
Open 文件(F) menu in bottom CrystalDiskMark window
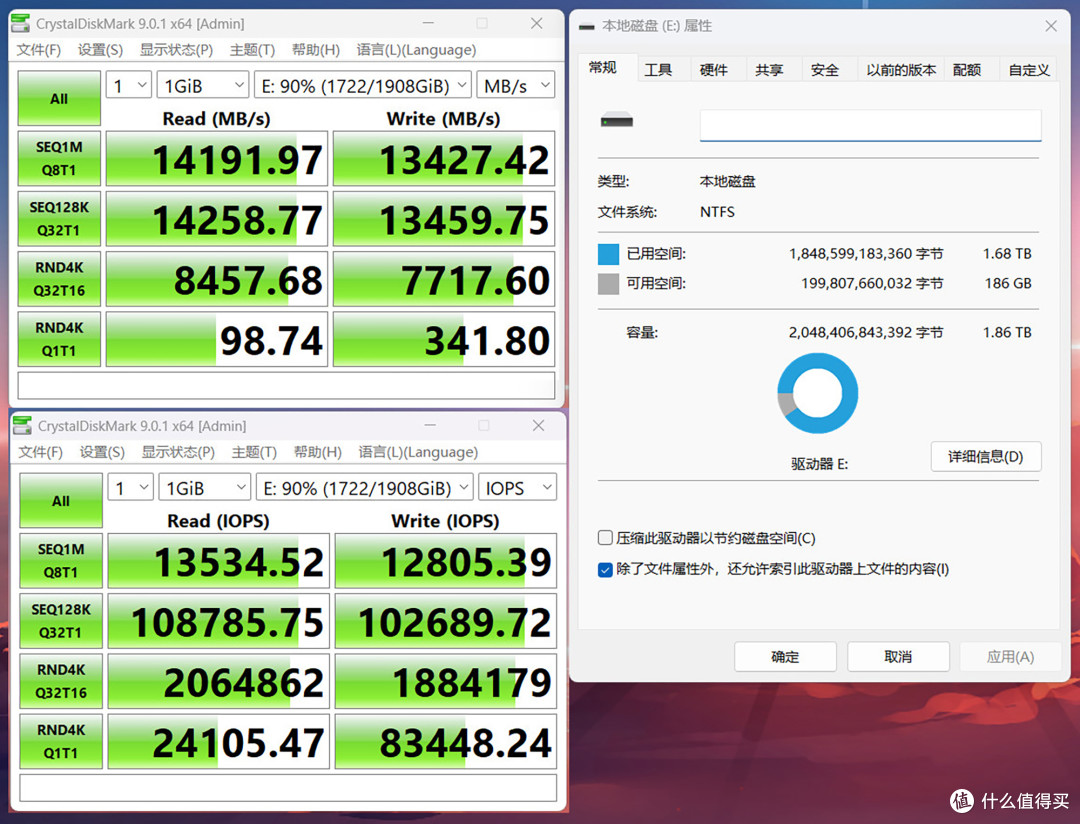point(40,452)
